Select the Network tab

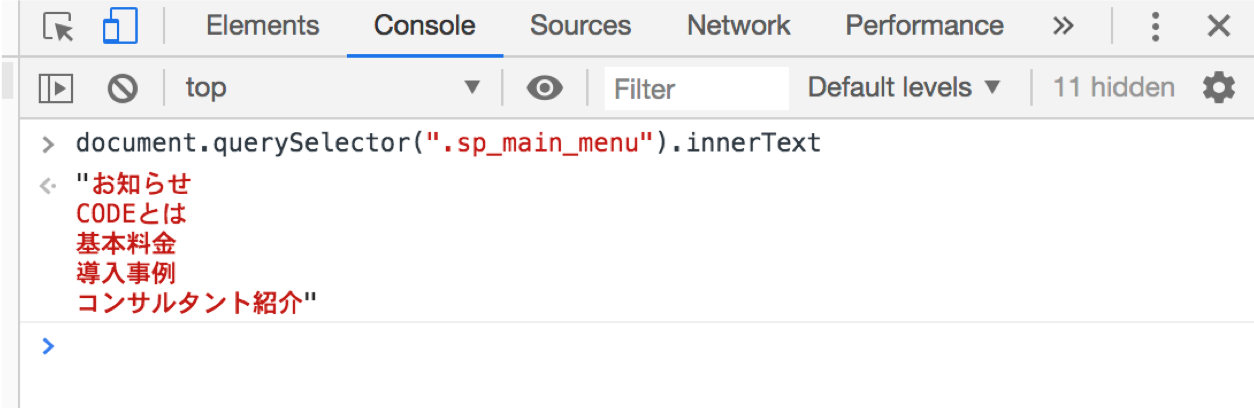point(738,26)
